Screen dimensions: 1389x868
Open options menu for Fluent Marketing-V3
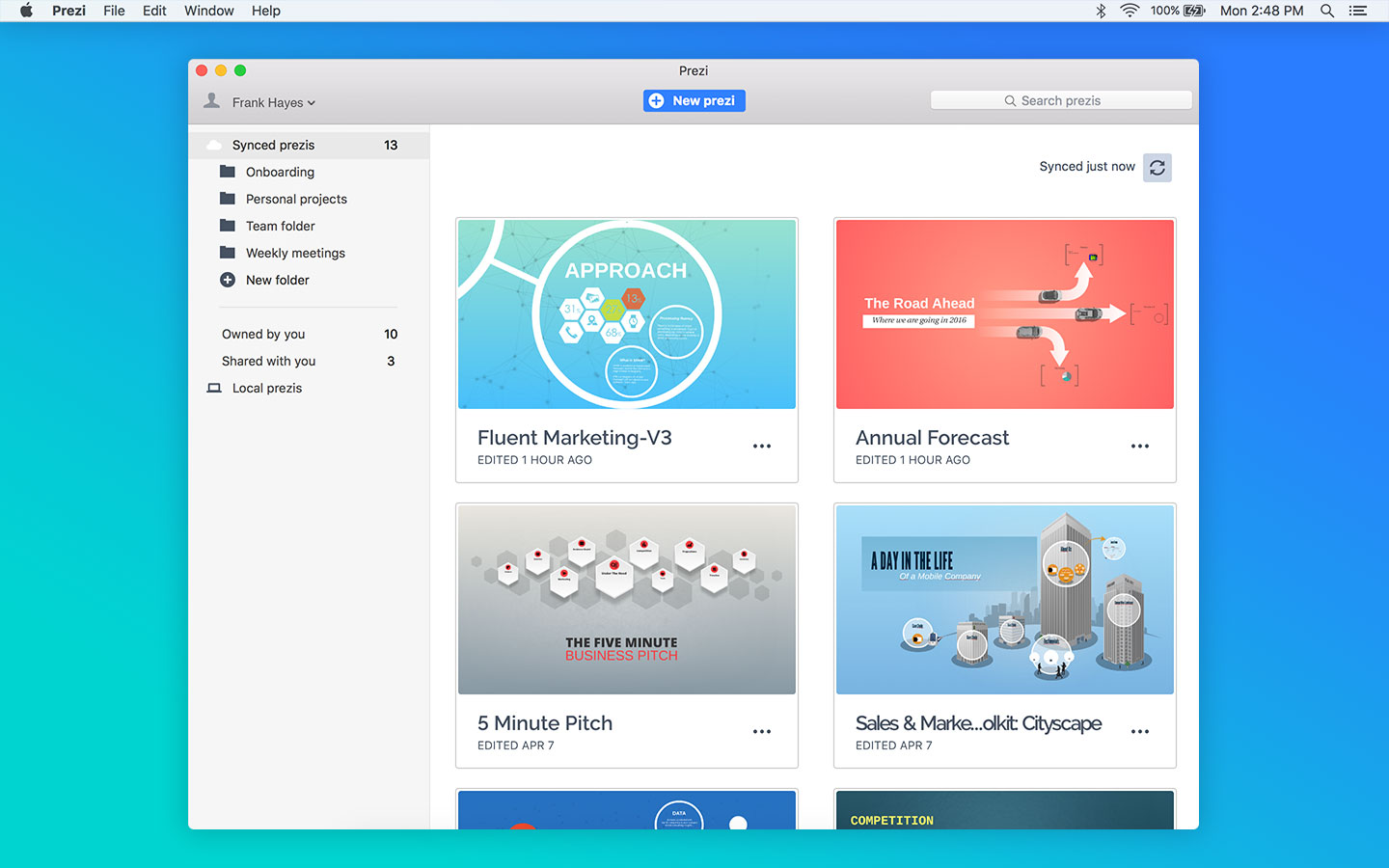click(761, 446)
